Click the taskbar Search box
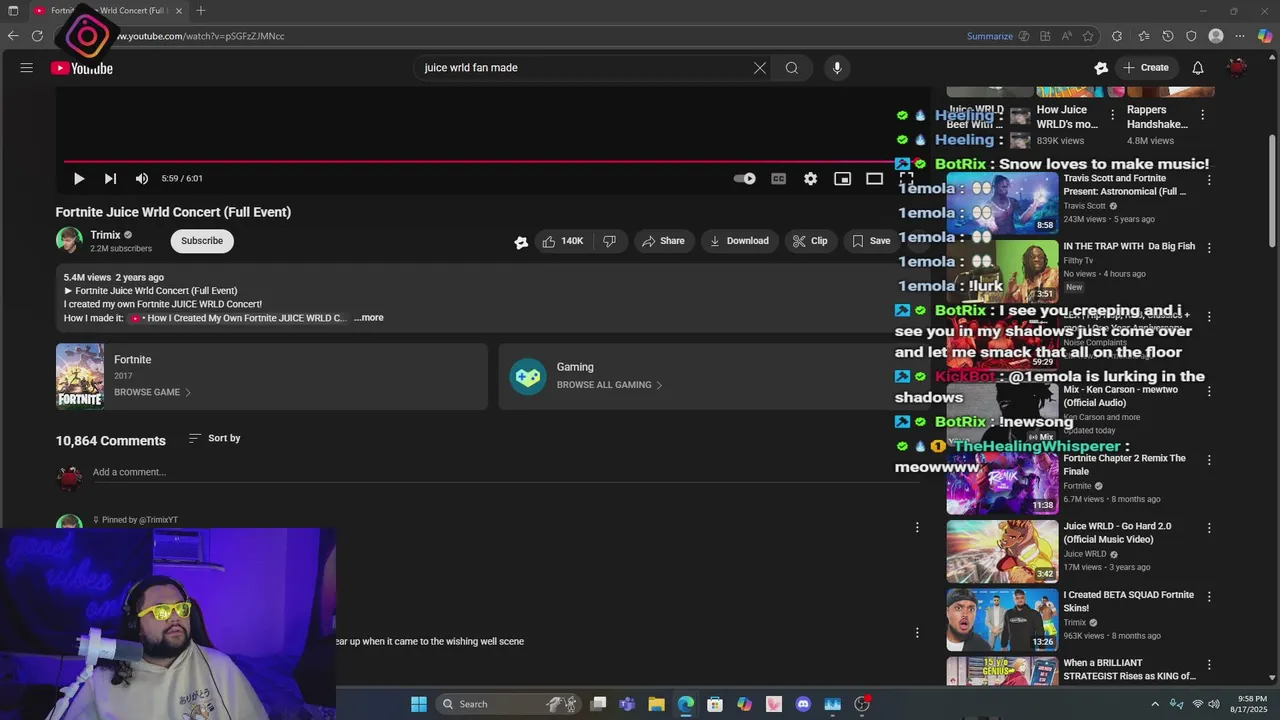This screenshot has height=720, width=1280. [508, 704]
